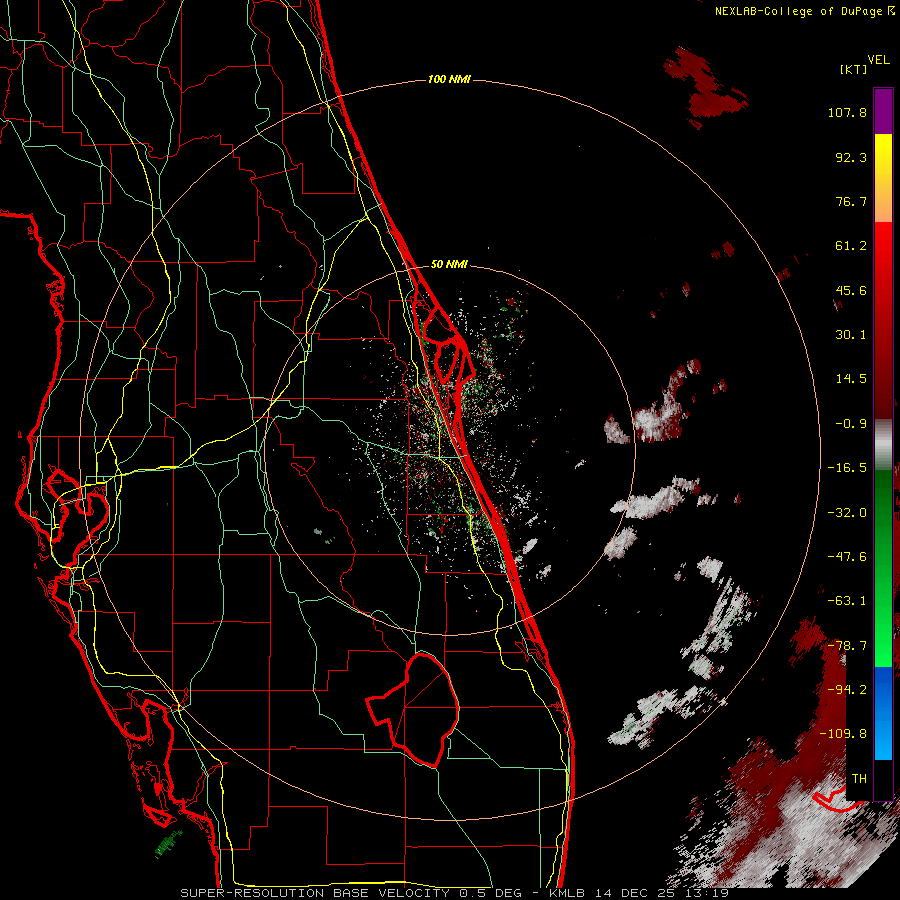Click the -47.6 velocity scale value
This screenshot has width=900, height=900.
847,557
